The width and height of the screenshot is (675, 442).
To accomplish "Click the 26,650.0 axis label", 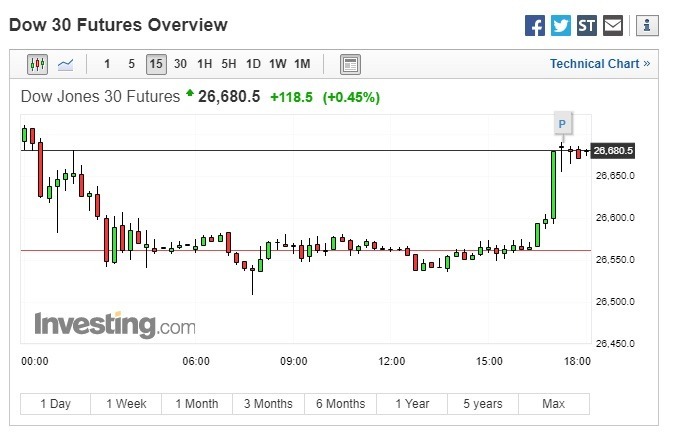I will pyautogui.click(x=615, y=176).
